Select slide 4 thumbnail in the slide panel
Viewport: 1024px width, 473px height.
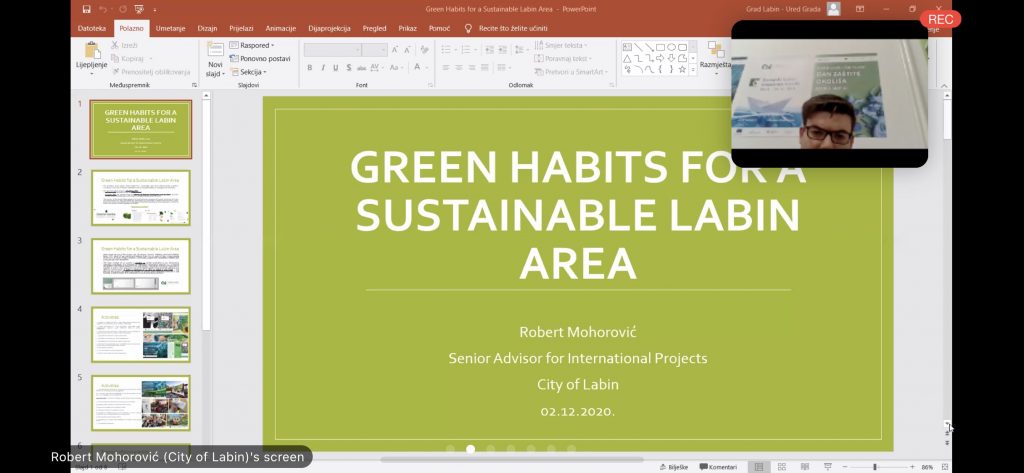click(x=141, y=334)
